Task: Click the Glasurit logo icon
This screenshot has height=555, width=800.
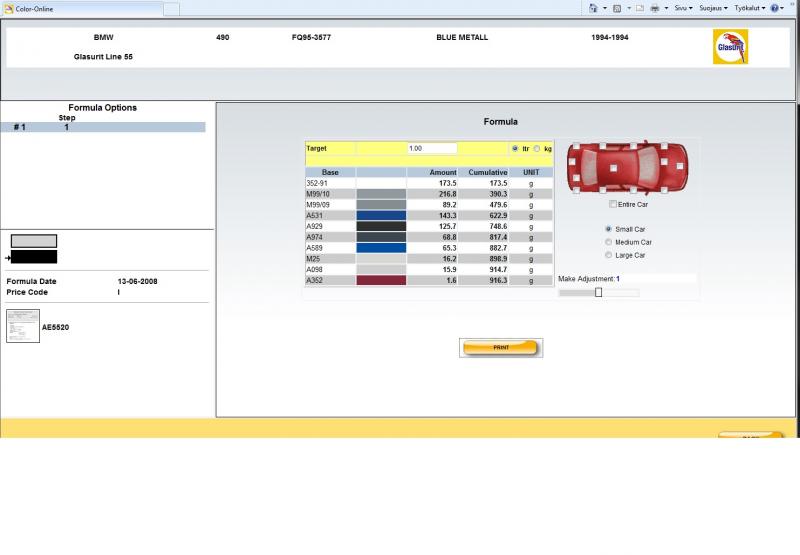Action: point(730,47)
